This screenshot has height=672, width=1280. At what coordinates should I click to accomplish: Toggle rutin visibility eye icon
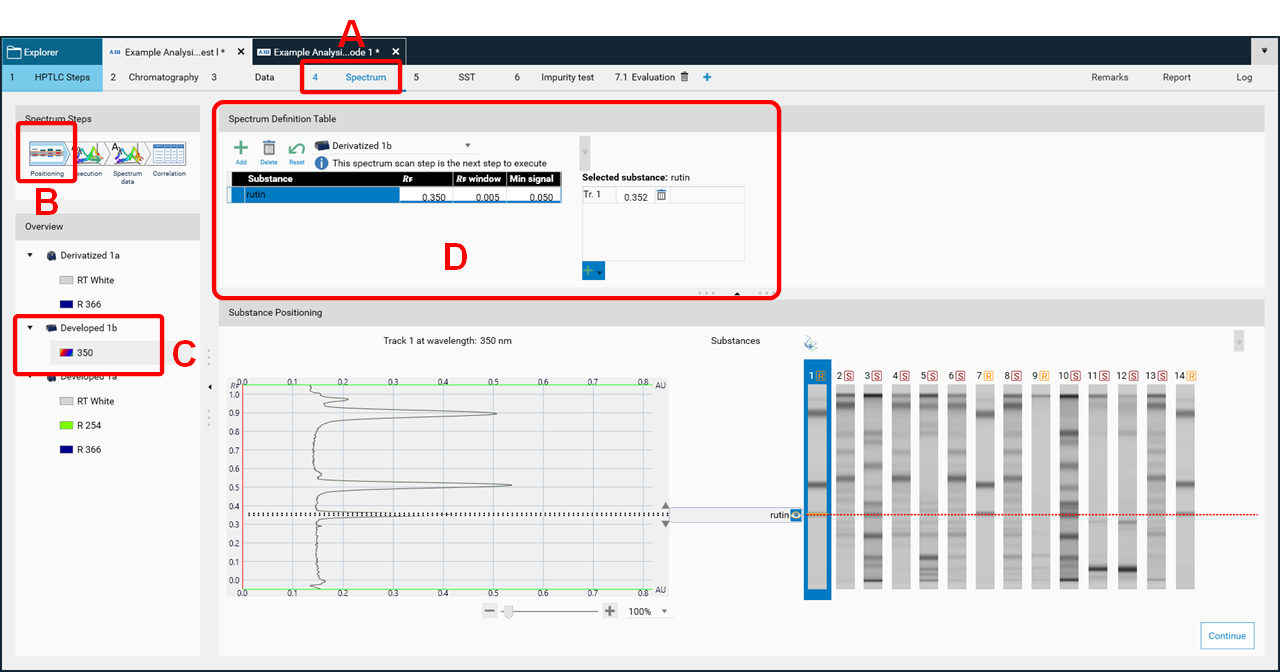coord(796,515)
